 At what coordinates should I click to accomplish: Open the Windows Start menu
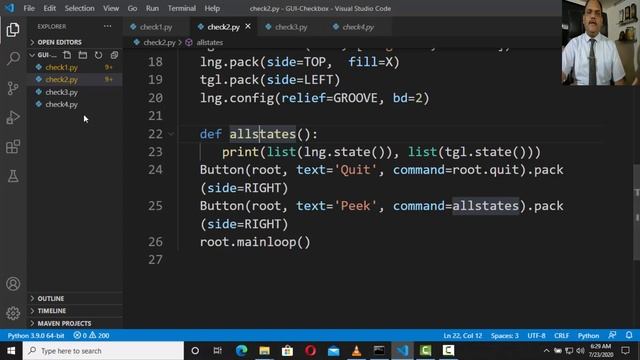[11, 351]
